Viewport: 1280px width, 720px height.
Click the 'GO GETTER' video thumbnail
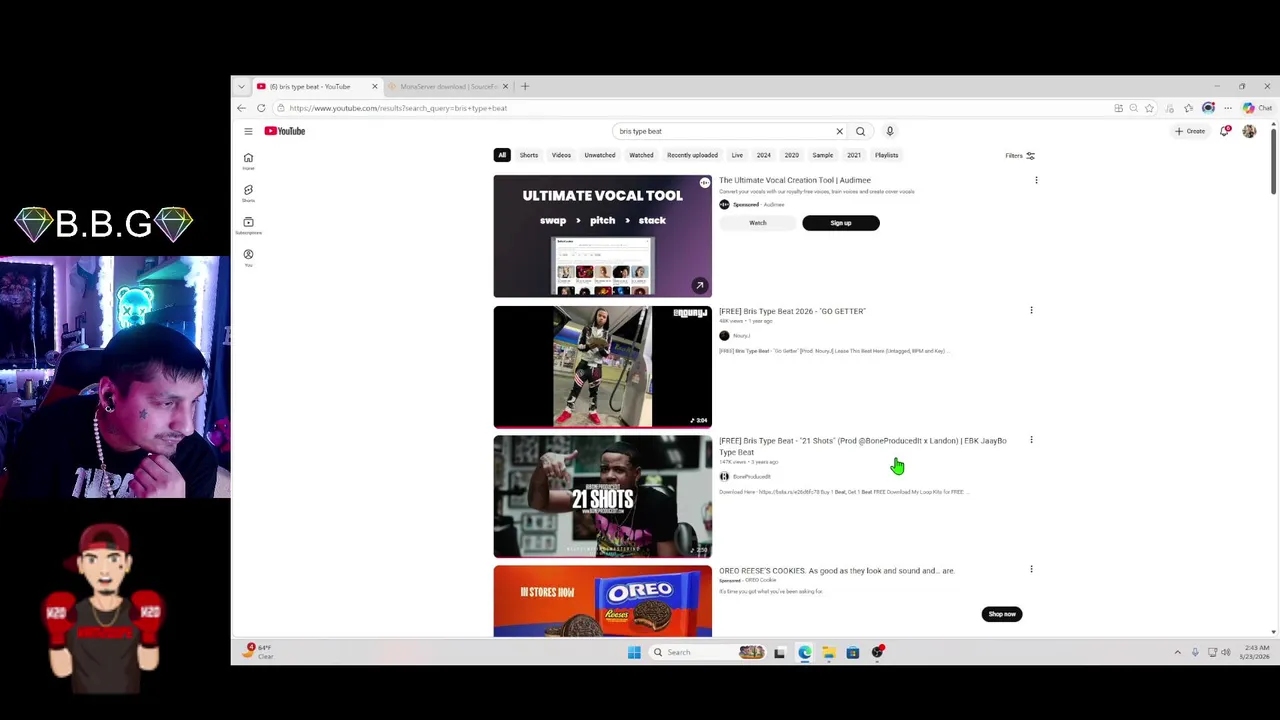603,367
